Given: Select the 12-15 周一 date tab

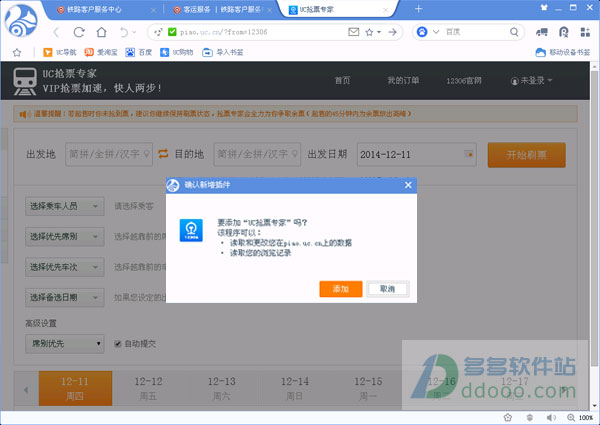Looking at the screenshot, I should pos(368,388).
